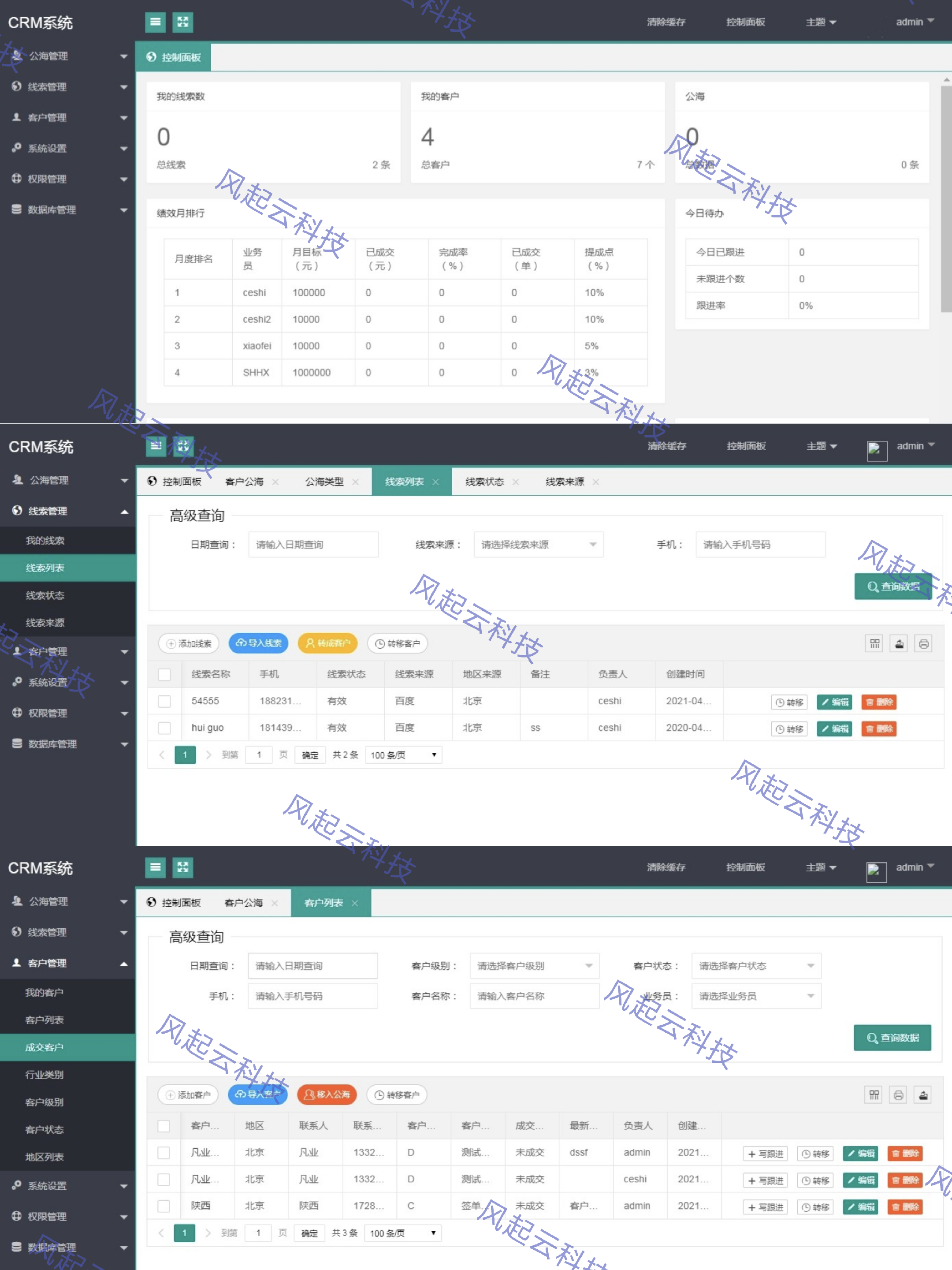The width and height of the screenshot is (952, 1270).
Task: Open the 线索来源 select dropdown in 高级查询
Action: tap(538, 544)
